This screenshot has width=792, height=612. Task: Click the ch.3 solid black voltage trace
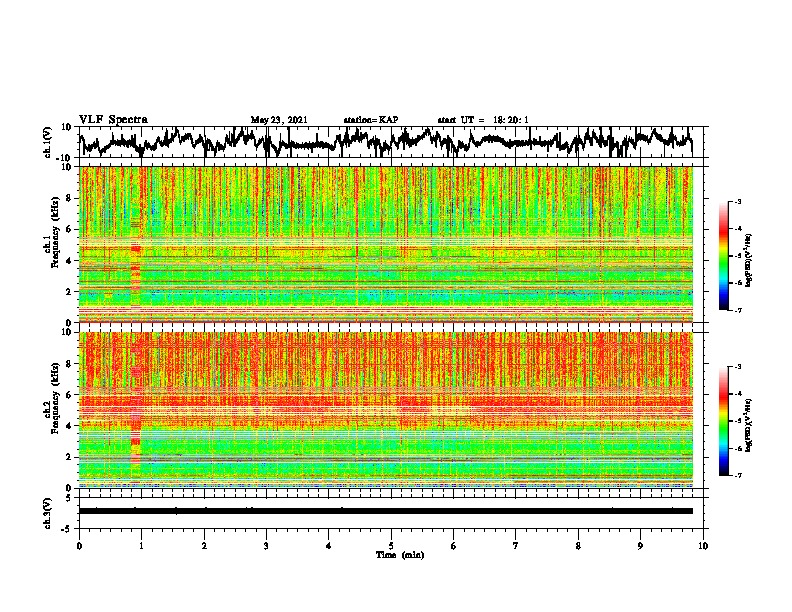385,511
